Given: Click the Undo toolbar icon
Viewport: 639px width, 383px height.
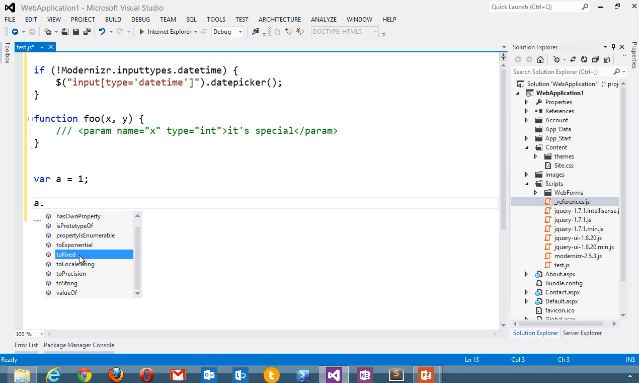Looking at the screenshot, I should point(102,31).
